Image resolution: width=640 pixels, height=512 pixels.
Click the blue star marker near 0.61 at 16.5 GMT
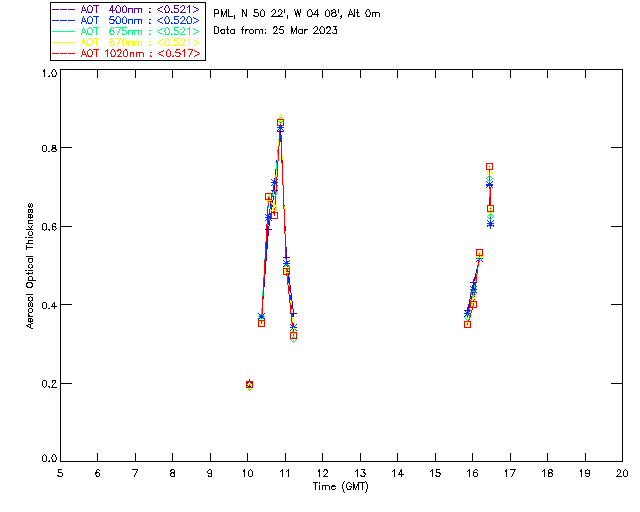(490, 224)
